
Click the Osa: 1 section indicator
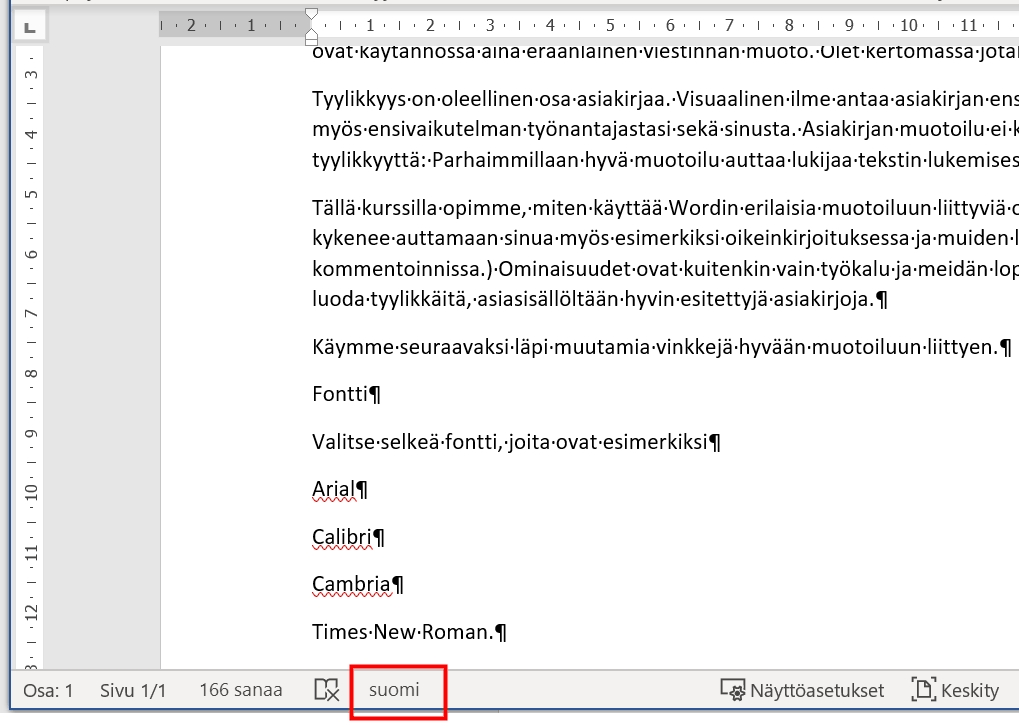[48, 690]
